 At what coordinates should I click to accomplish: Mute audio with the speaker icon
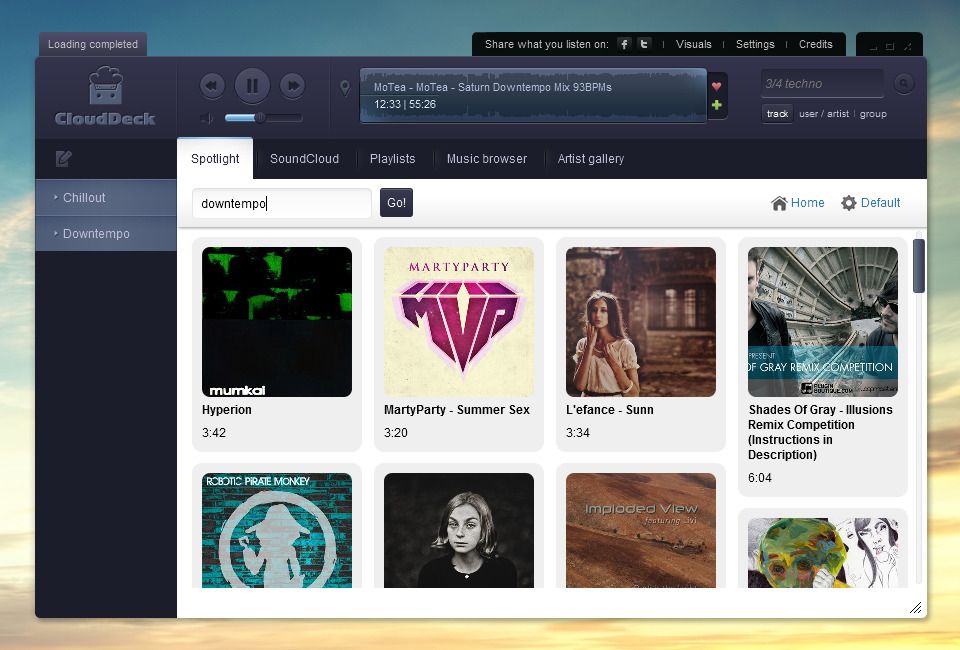click(207, 118)
